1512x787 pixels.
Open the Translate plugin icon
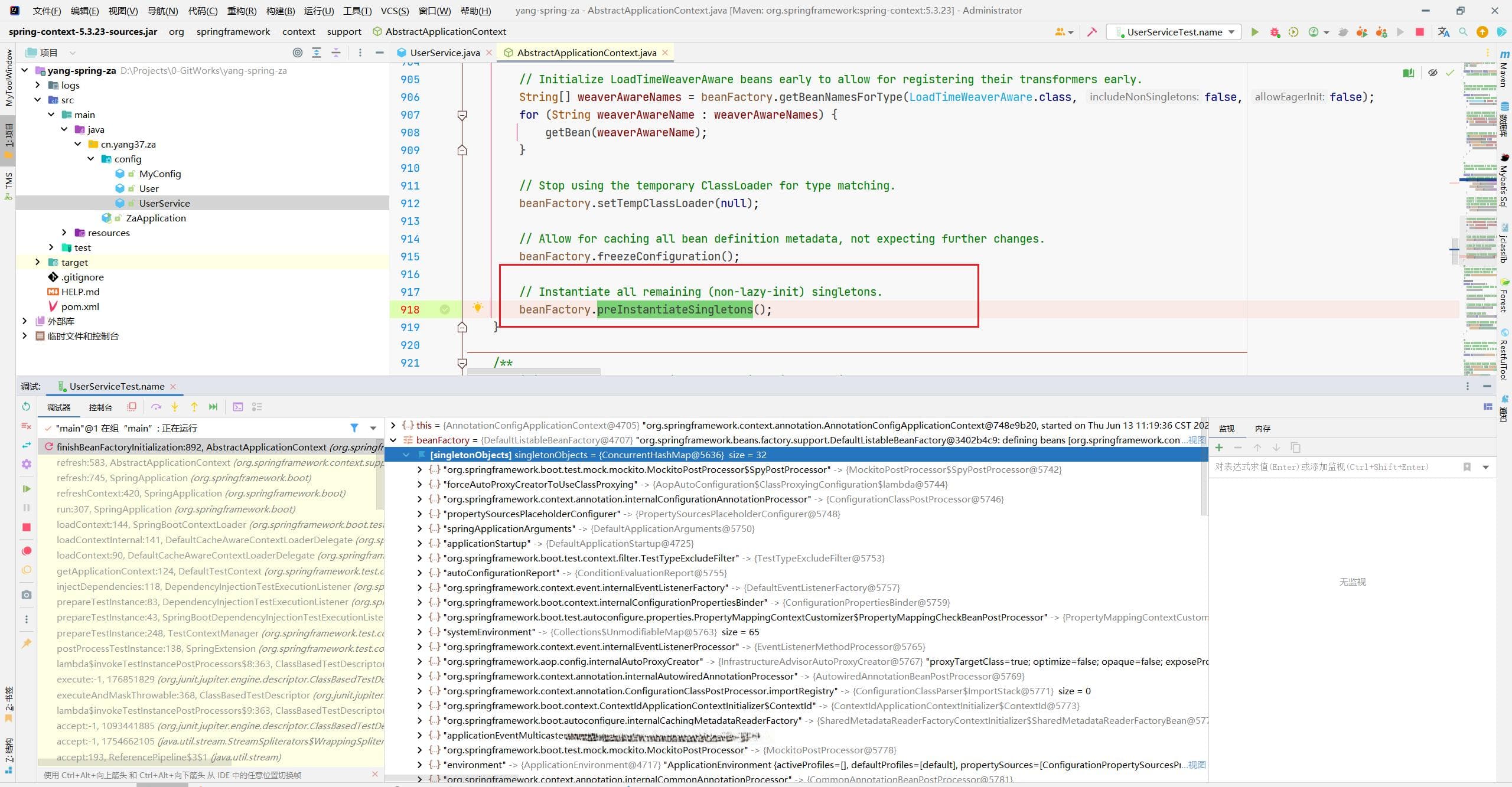pyautogui.click(x=1443, y=32)
